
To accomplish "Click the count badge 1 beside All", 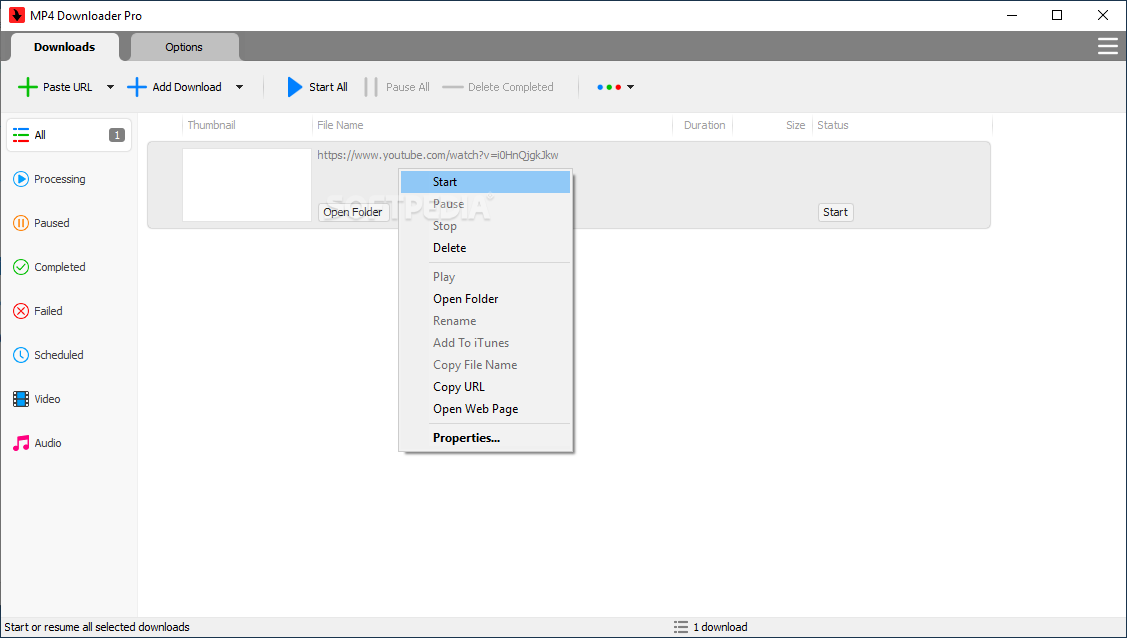I will pyautogui.click(x=116, y=135).
